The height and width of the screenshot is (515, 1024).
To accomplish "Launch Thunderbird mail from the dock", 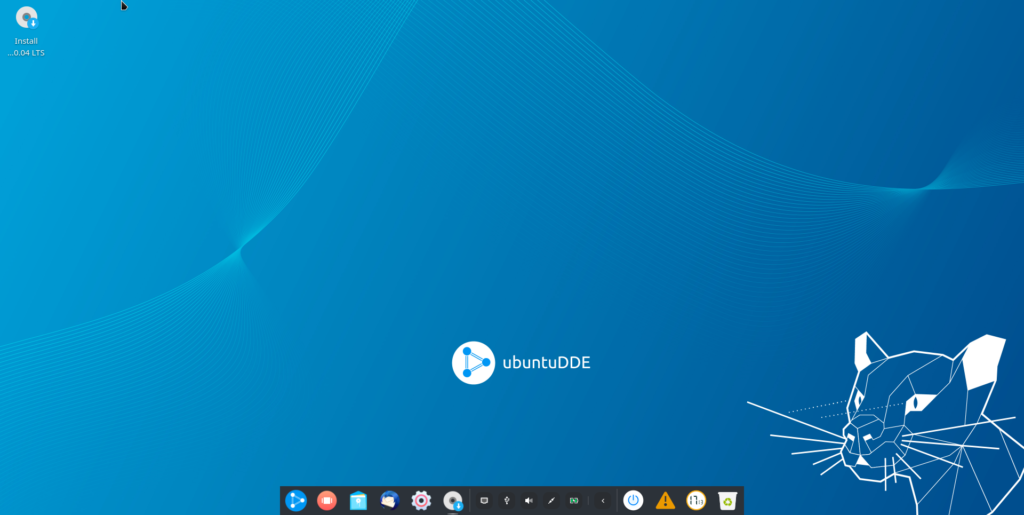I will pos(389,500).
